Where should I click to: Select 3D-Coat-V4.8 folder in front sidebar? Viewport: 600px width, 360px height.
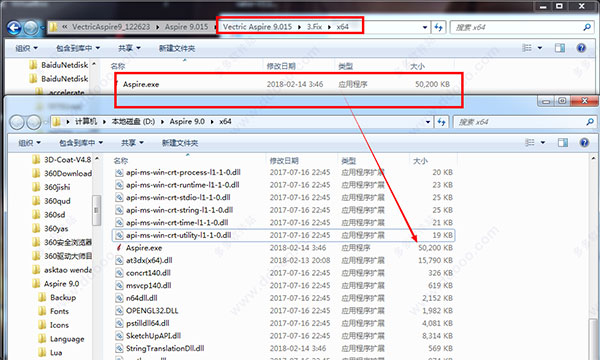point(63,160)
